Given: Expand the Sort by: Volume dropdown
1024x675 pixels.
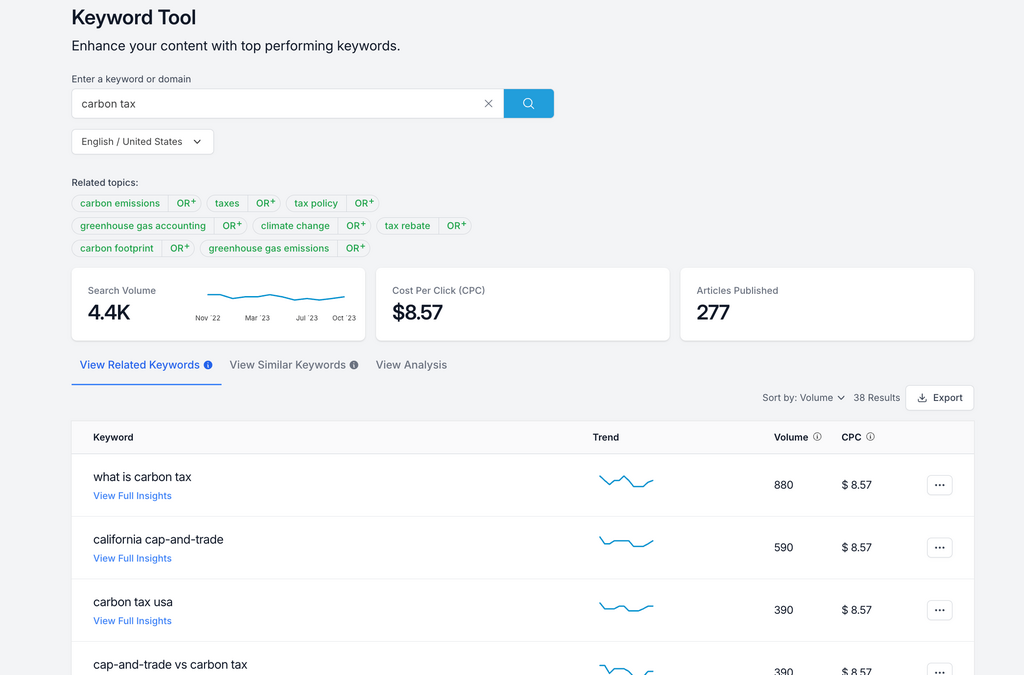Looking at the screenshot, I should point(803,398).
